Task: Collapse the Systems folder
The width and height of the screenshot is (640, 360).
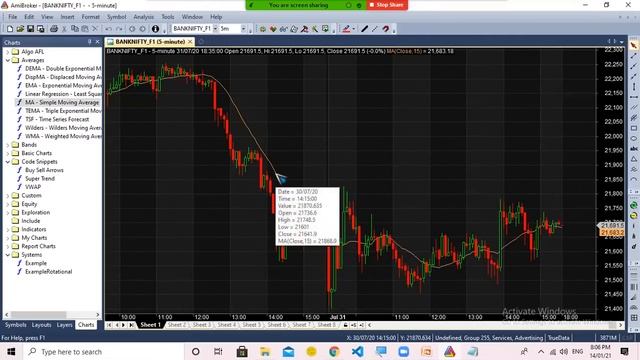Action: pyautogui.click(x=7, y=255)
